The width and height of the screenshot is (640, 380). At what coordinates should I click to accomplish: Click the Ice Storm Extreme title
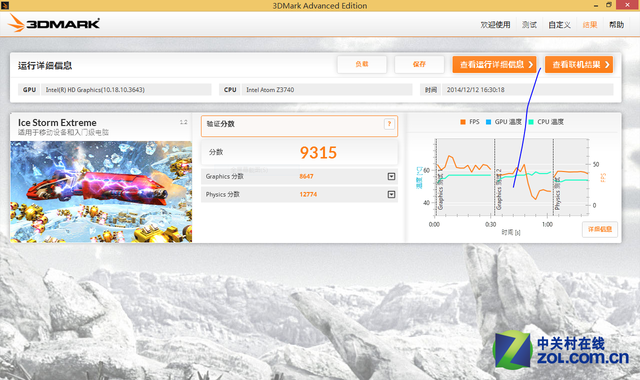click(x=57, y=122)
